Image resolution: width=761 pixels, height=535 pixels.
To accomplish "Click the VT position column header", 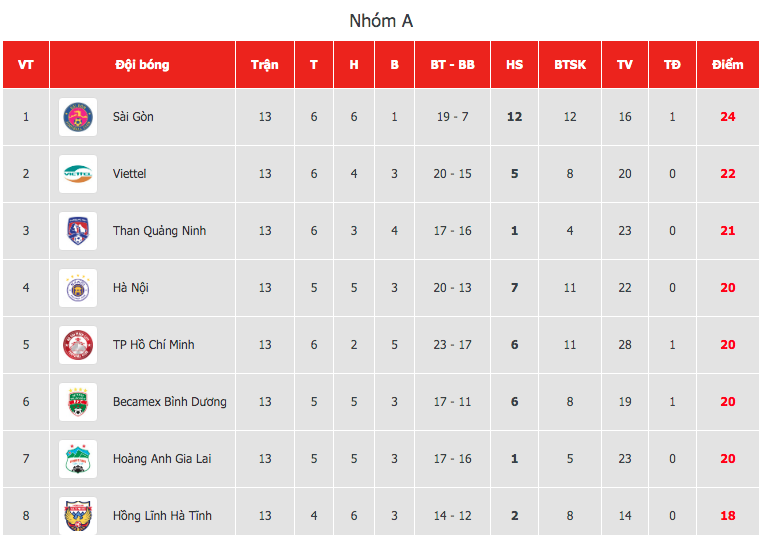I will 26,65.
